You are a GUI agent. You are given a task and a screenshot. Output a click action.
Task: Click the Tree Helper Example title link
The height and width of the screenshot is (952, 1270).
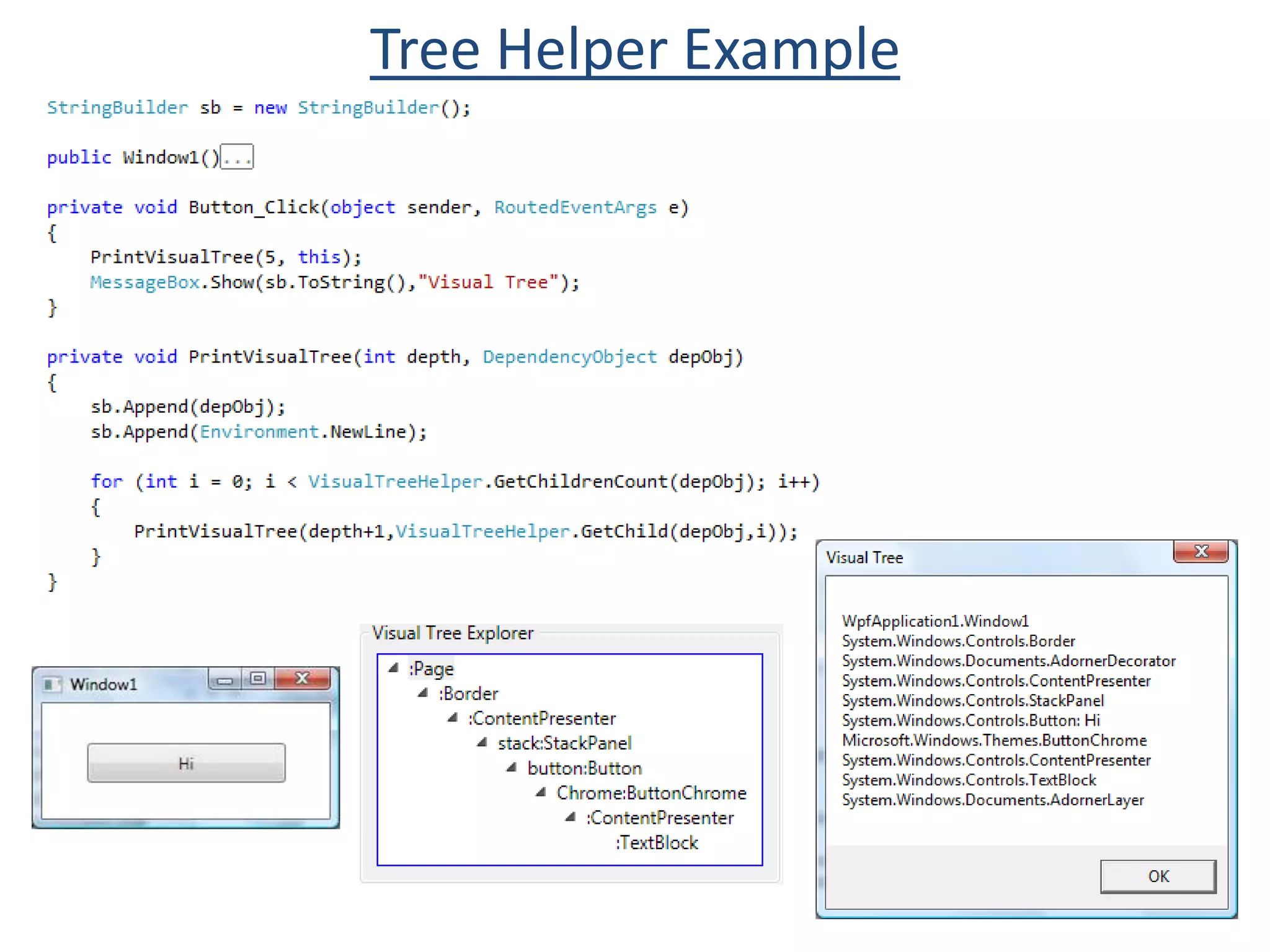coord(634,50)
